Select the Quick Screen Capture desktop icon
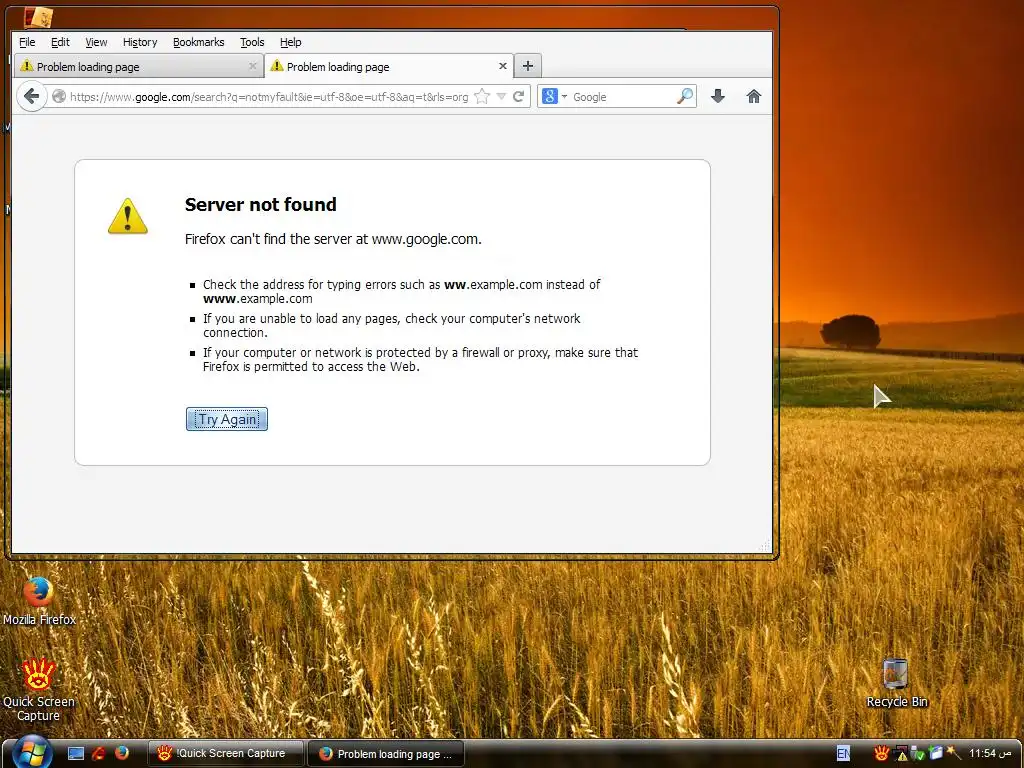Image resolution: width=1024 pixels, height=768 pixels. coord(39,690)
